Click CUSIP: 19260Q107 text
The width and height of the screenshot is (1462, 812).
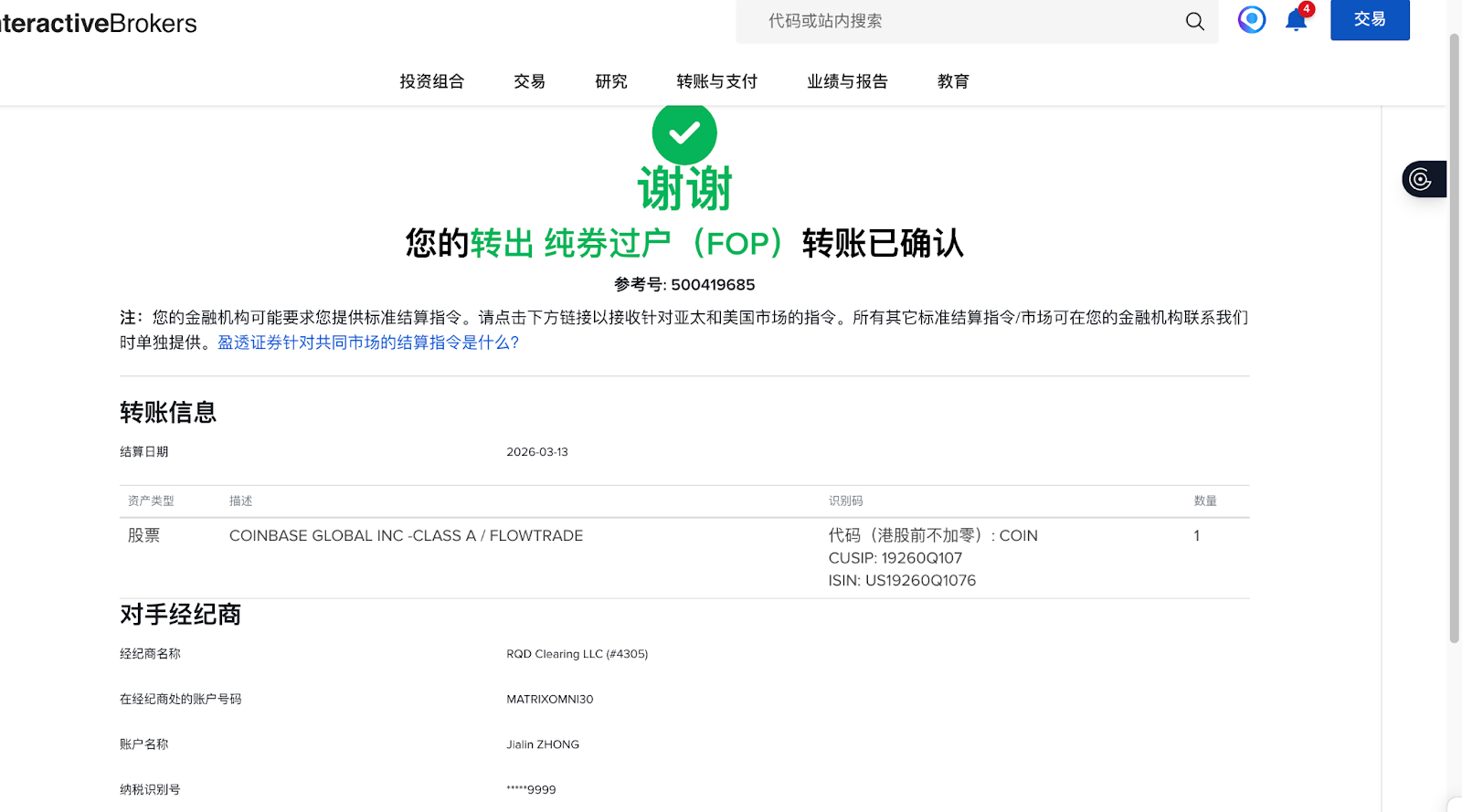pyautogui.click(x=895, y=558)
